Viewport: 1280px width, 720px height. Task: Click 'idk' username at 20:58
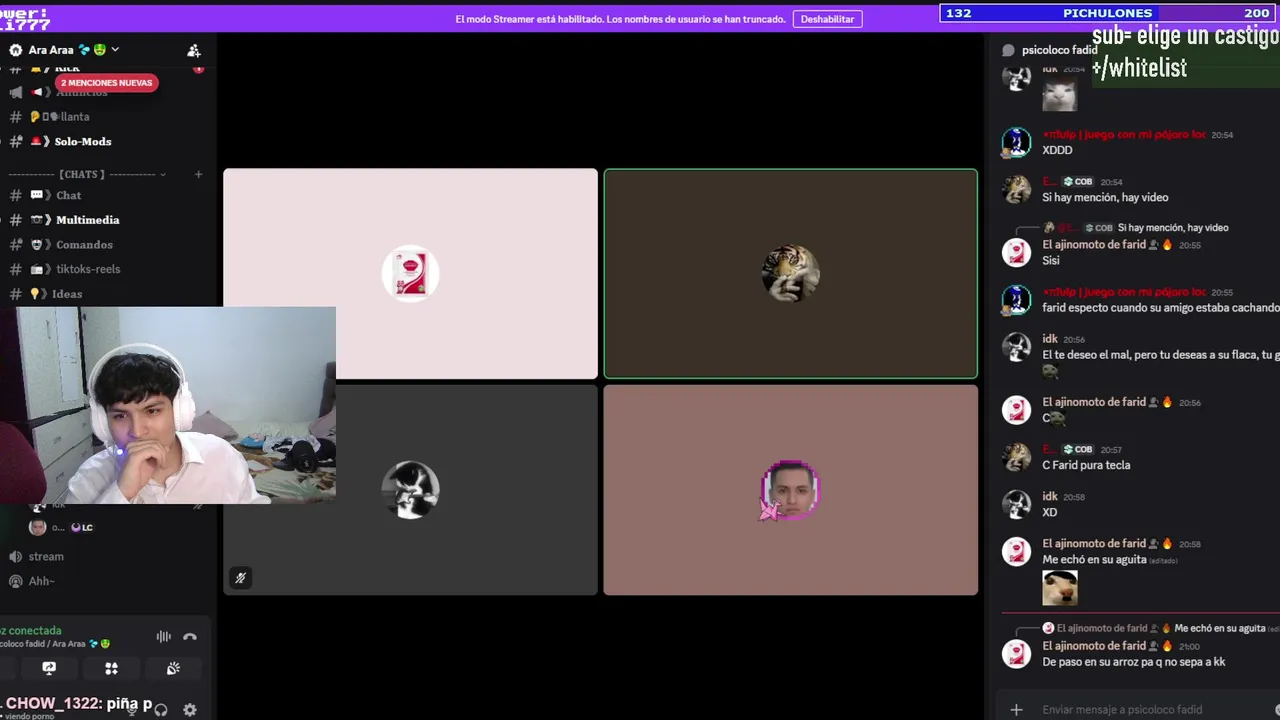coord(1050,496)
